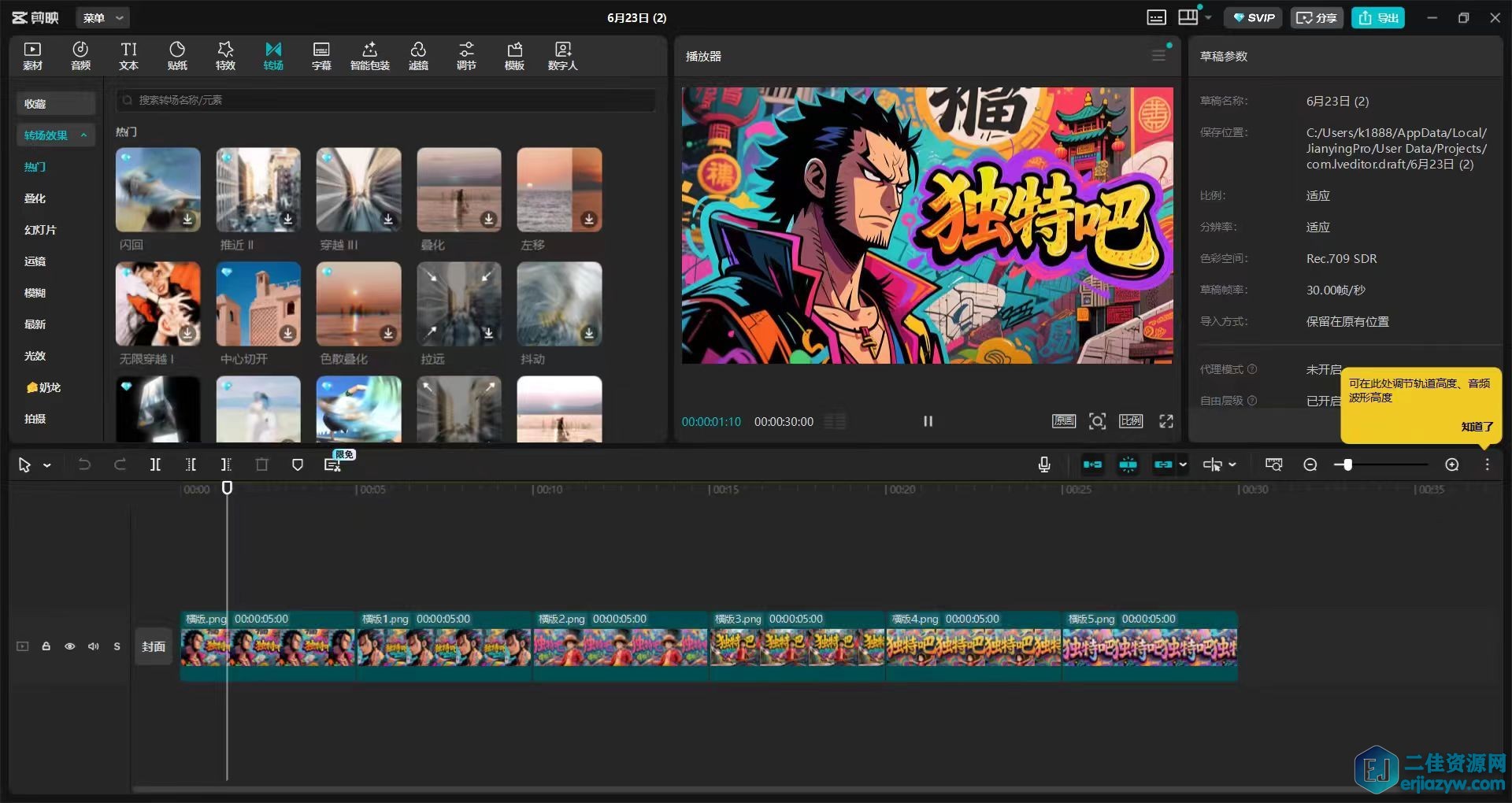Lock the main video track

point(46,646)
